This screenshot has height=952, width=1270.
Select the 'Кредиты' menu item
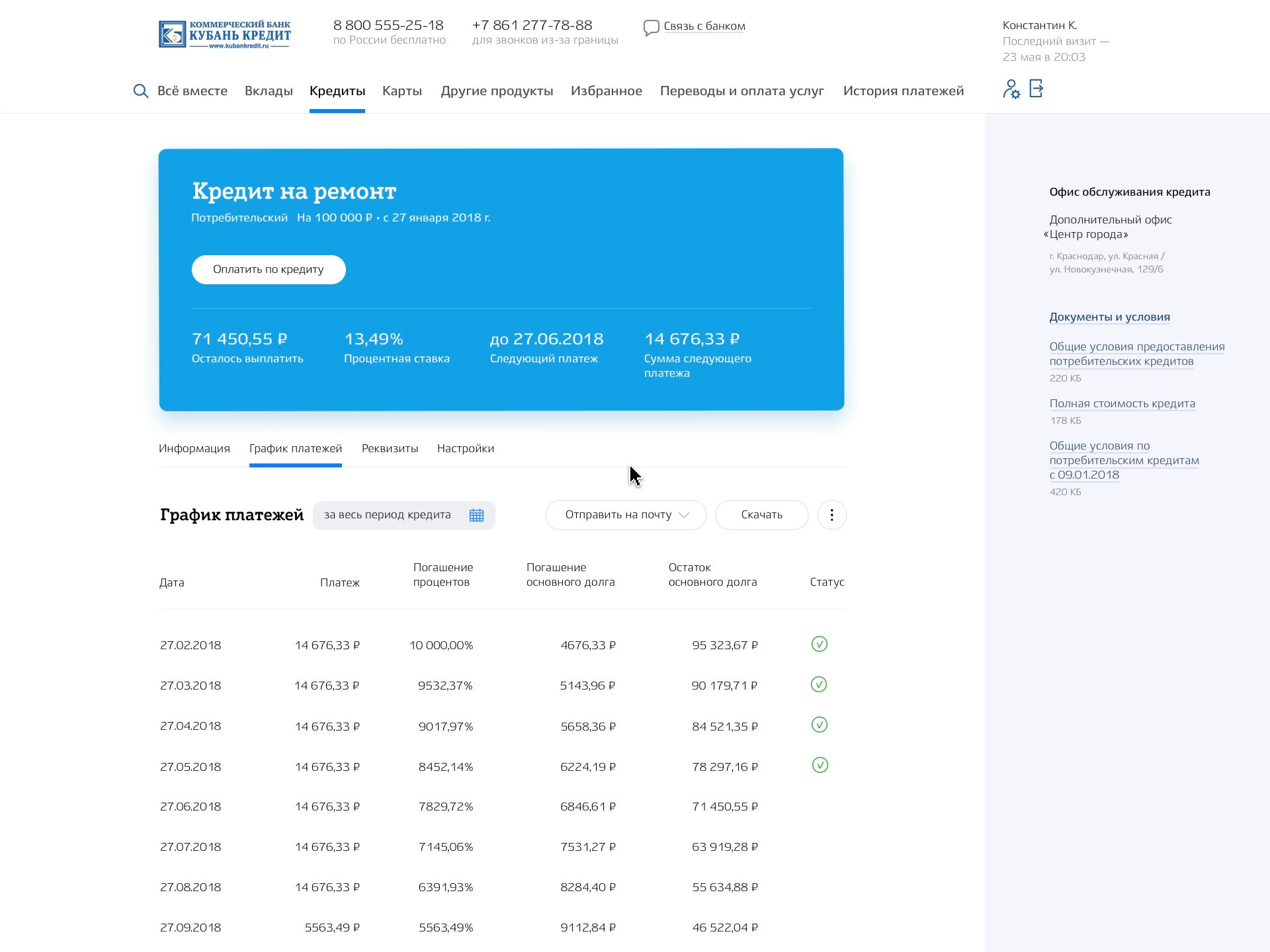(x=337, y=91)
